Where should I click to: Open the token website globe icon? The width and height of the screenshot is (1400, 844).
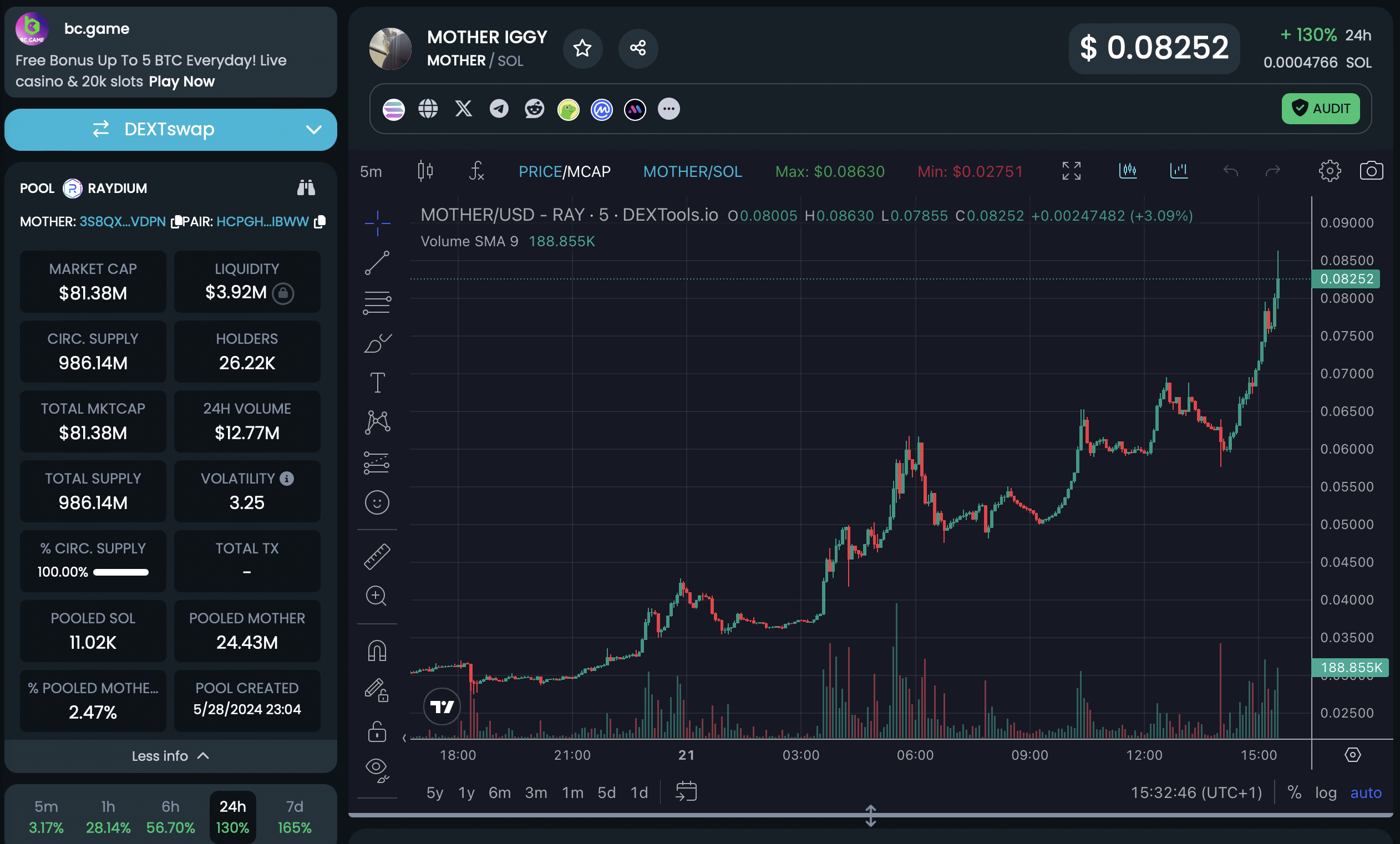click(x=428, y=109)
